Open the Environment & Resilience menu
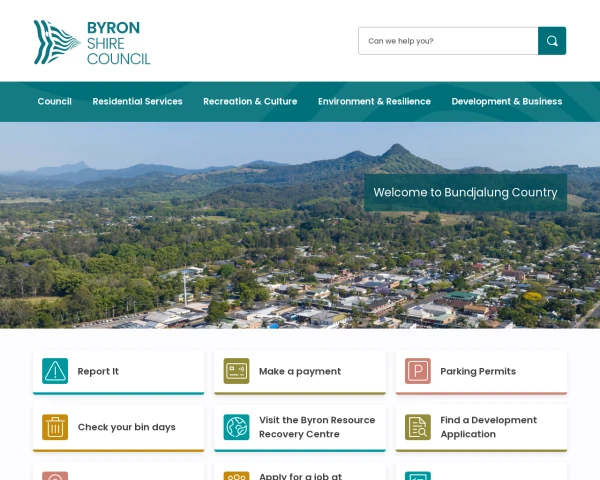Viewport: 600px width, 480px height. click(374, 101)
